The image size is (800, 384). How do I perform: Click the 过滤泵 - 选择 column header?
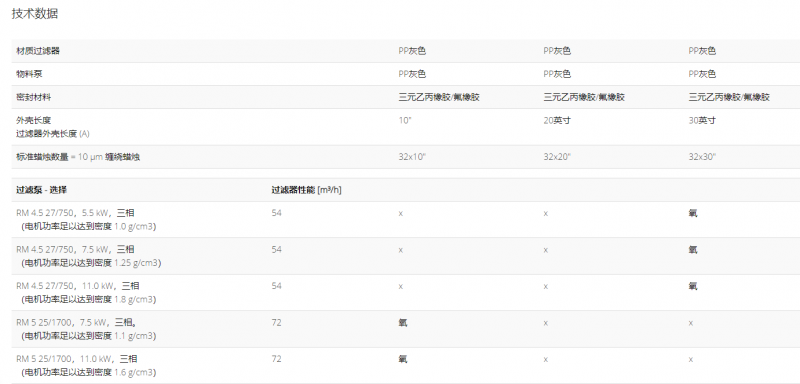tap(41, 190)
